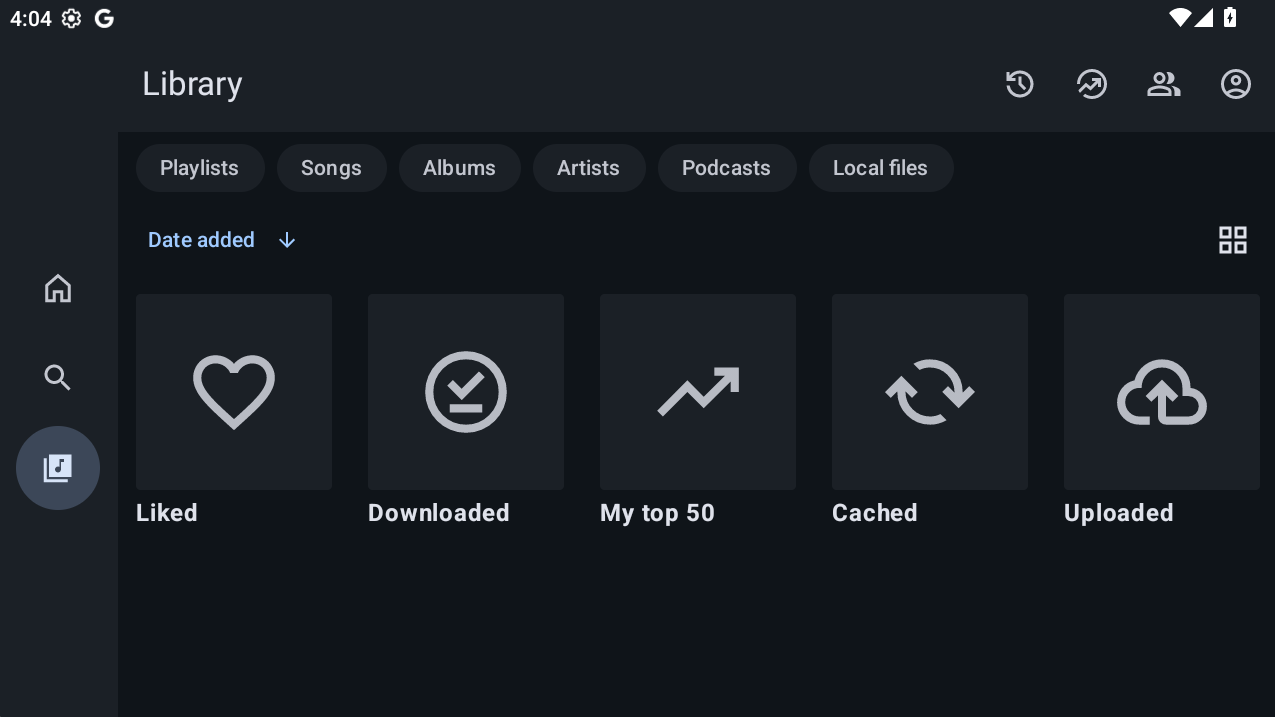
Task: Toggle the Playlists filter chip
Action: tap(200, 167)
